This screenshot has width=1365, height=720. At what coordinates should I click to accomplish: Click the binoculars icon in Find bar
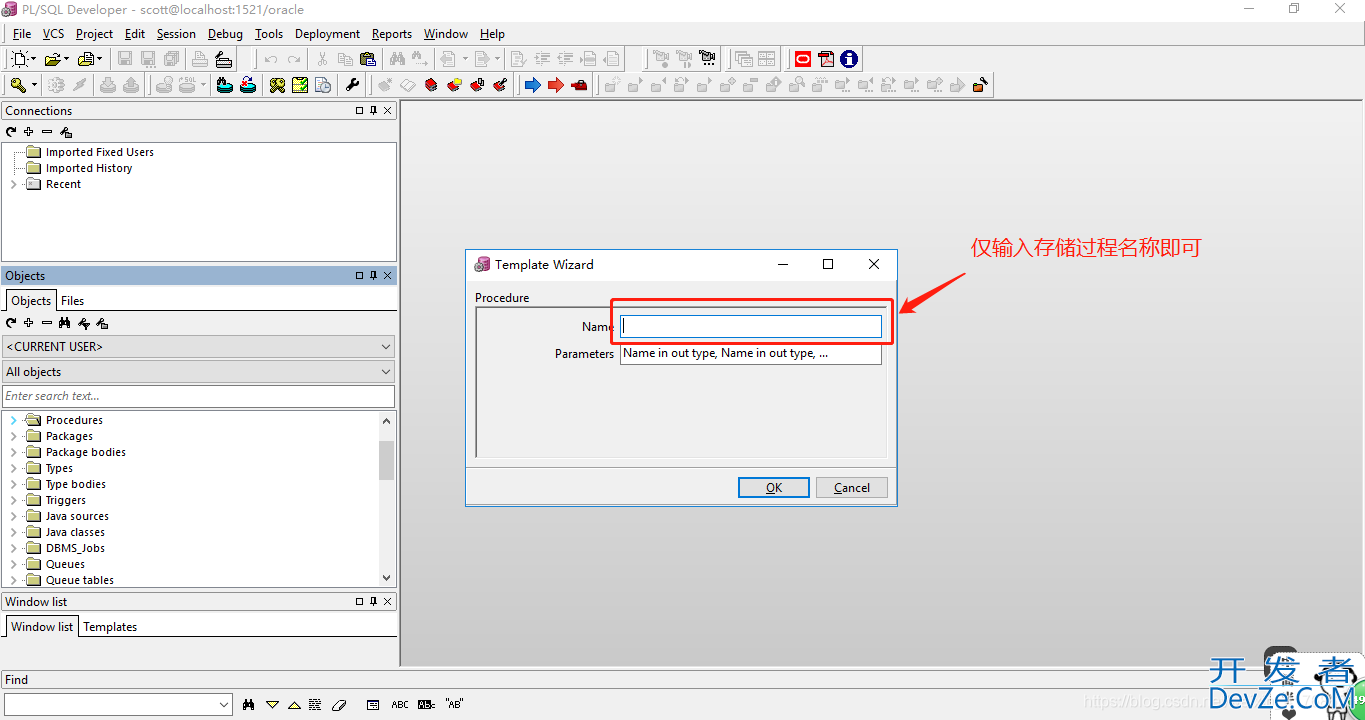(248, 704)
